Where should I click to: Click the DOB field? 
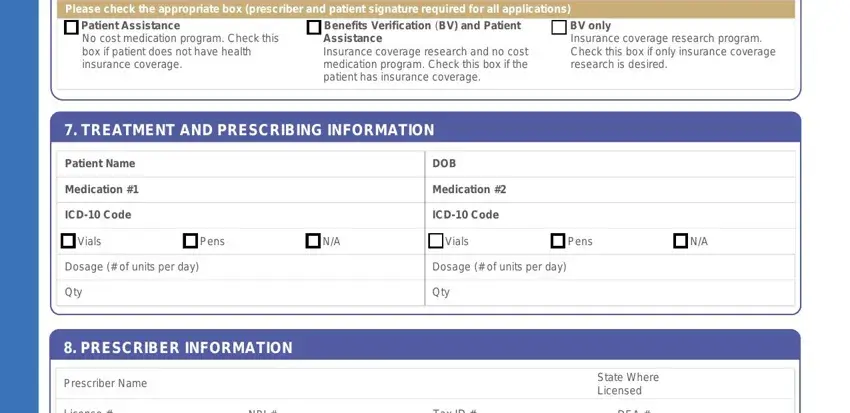610,164
